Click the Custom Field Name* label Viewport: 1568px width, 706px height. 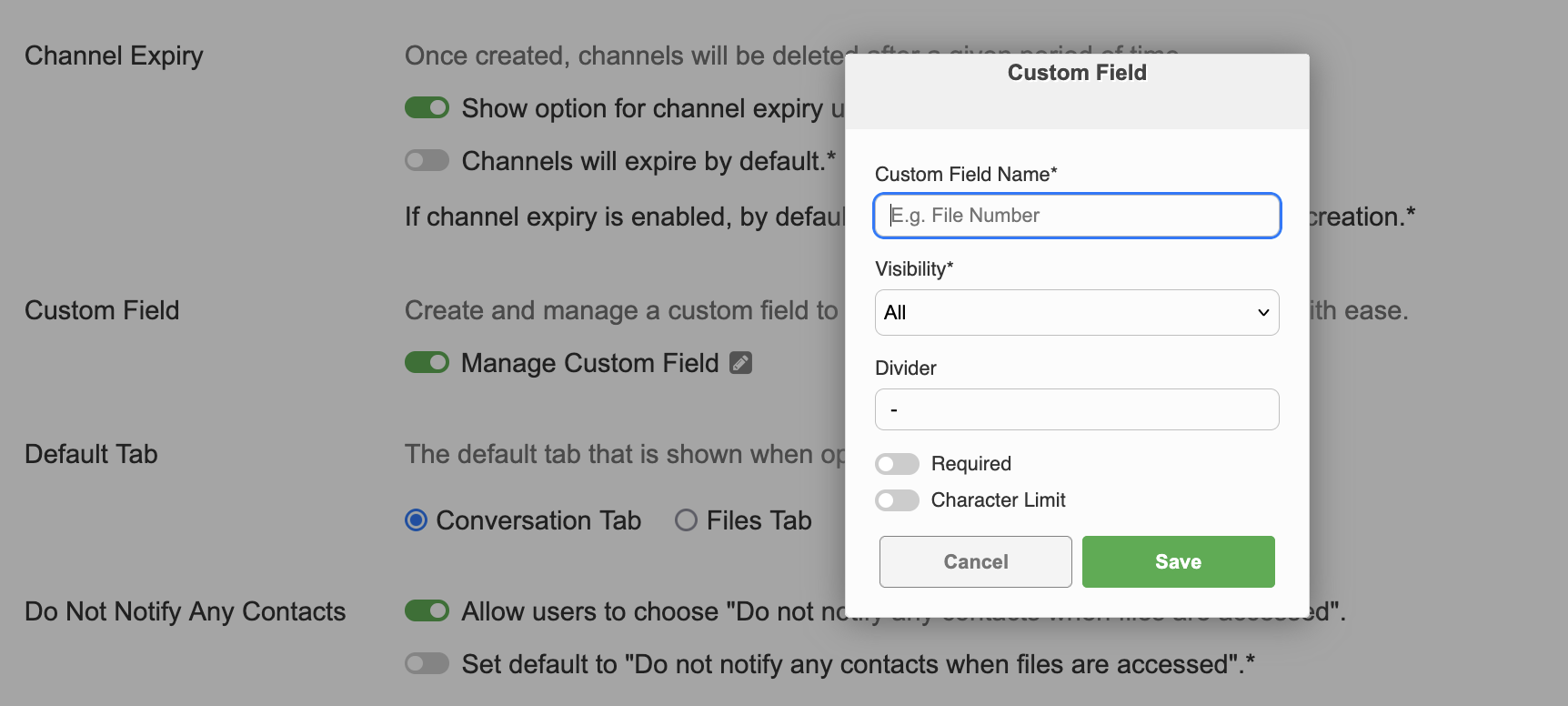(966, 174)
